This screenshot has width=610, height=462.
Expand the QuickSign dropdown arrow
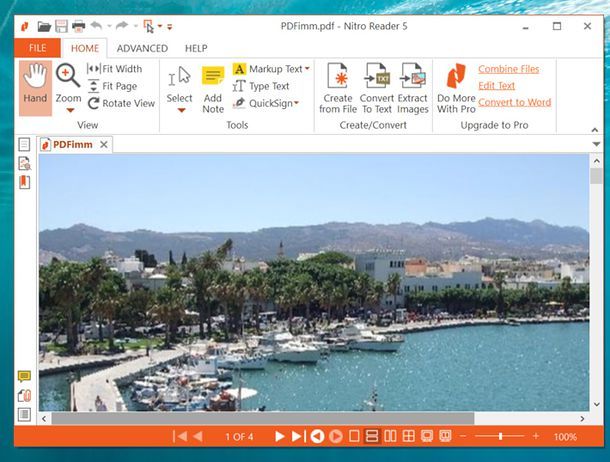[296, 103]
